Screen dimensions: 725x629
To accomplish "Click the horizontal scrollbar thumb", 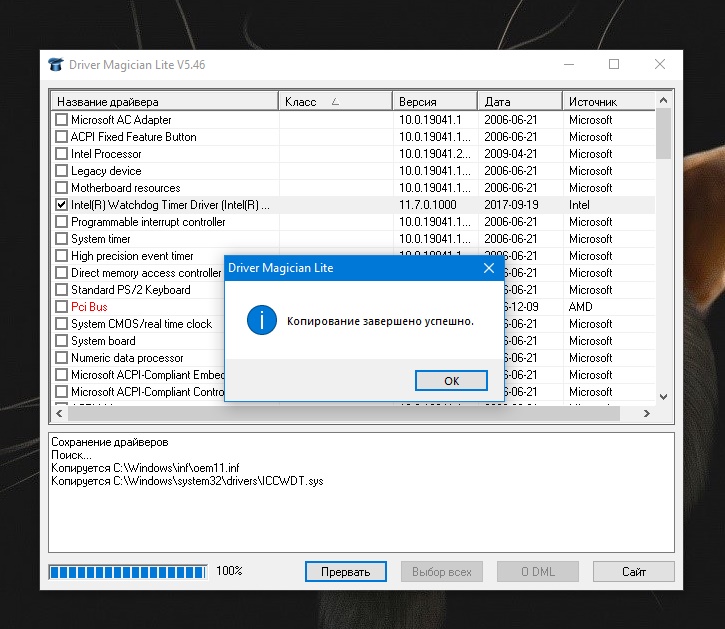I will click(344, 413).
